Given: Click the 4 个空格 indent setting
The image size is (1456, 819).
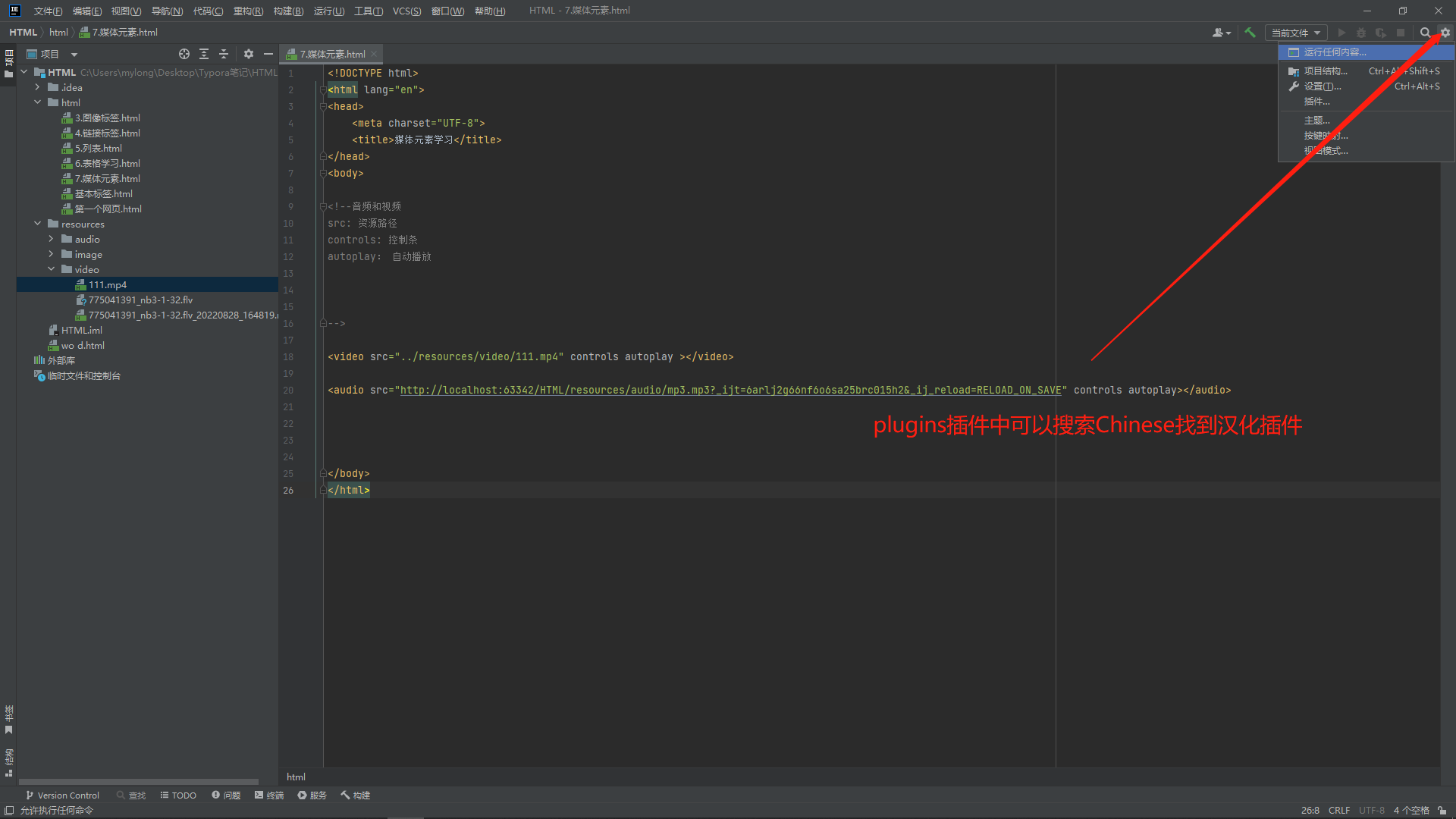Looking at the screenshot, I should [x=1410, y=810].
